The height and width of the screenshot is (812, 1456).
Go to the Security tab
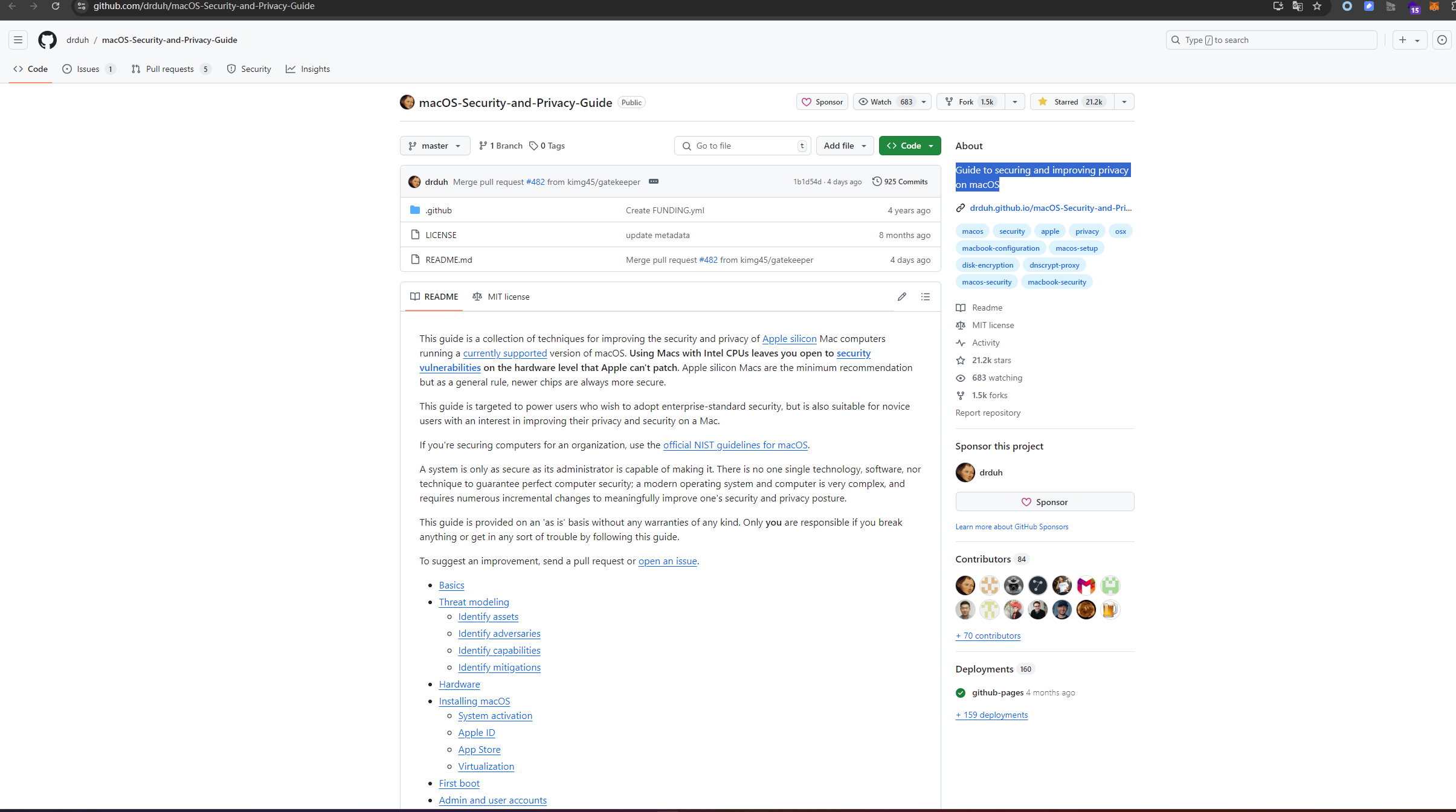tap(249, 69)
